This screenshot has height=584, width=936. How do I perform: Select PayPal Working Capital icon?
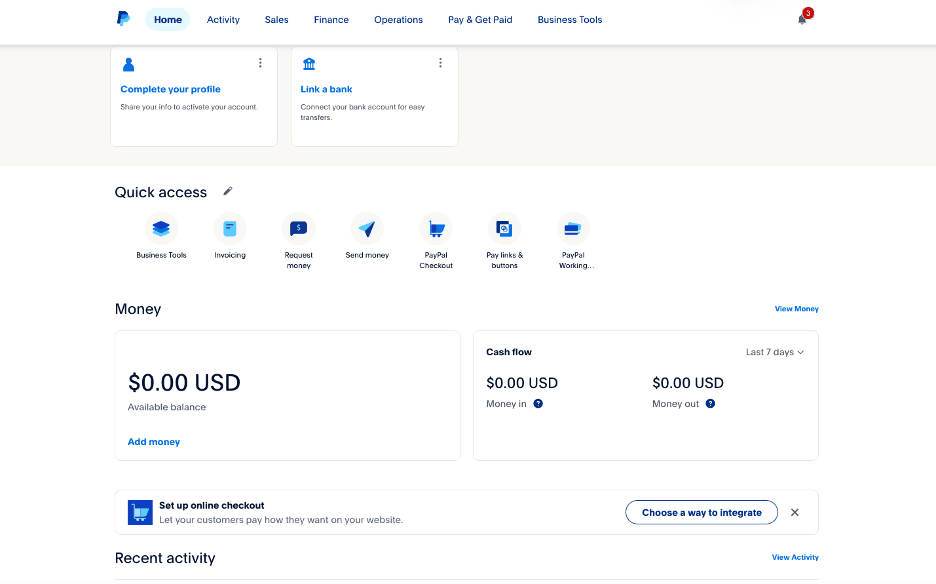point(573,228)
